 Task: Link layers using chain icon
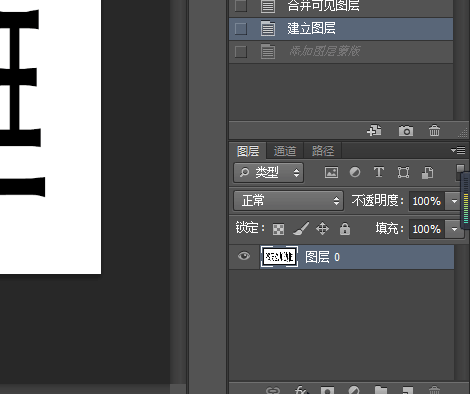273,390
